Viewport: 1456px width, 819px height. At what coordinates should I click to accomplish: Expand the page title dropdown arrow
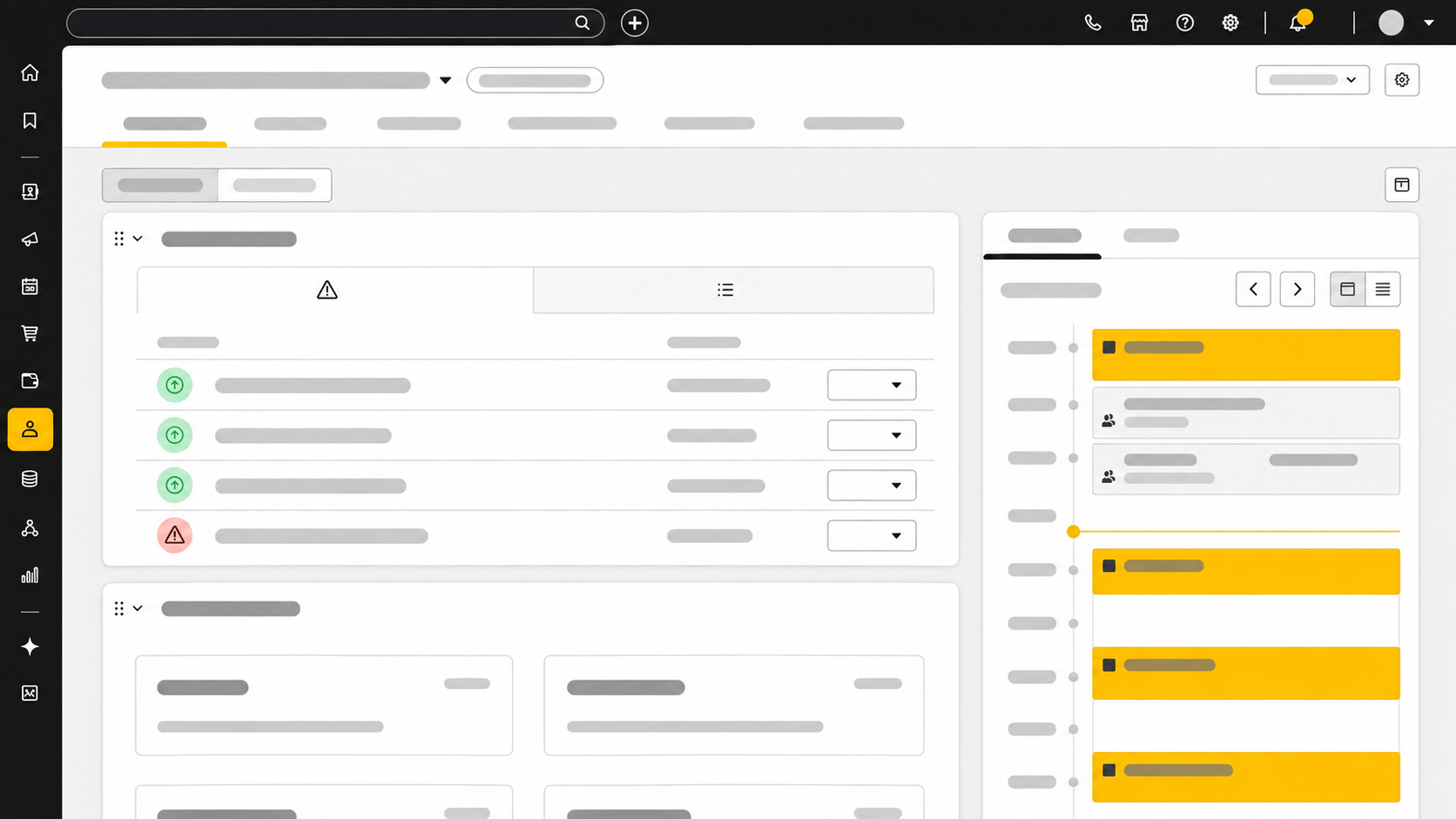coord(446,80)
